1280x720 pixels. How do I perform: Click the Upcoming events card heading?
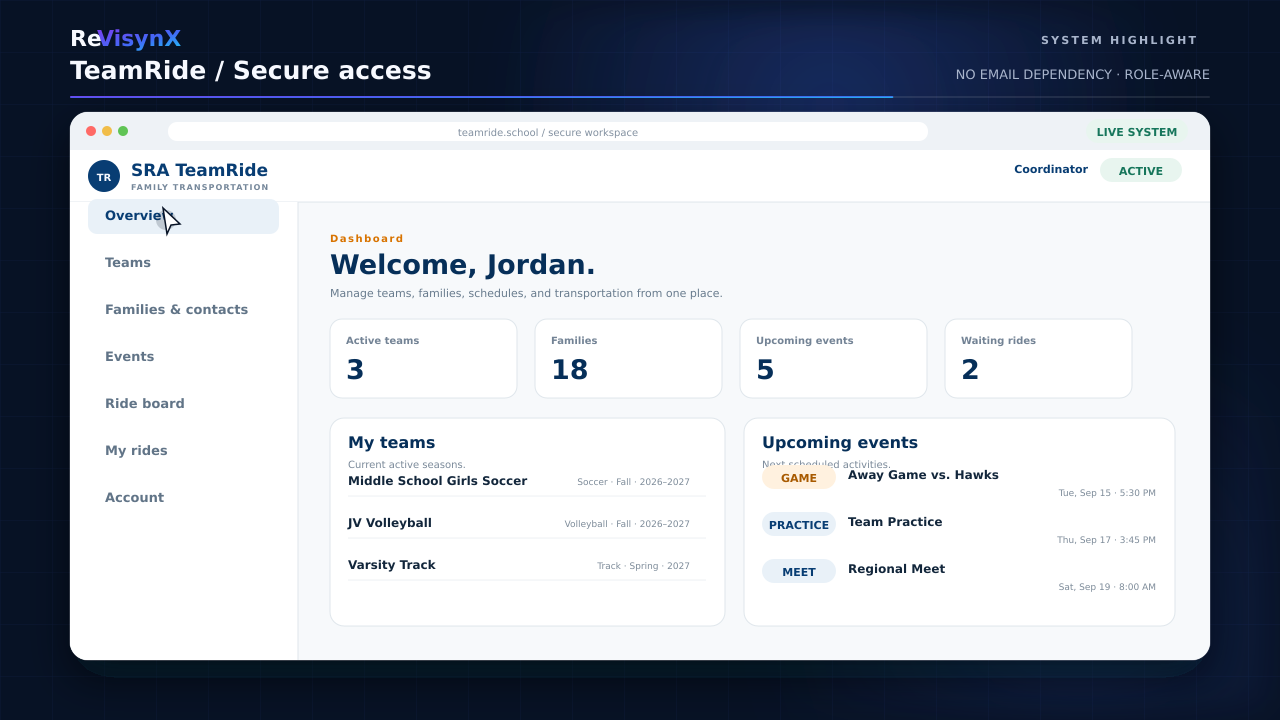pyautogui.click(x=840, y=443)
